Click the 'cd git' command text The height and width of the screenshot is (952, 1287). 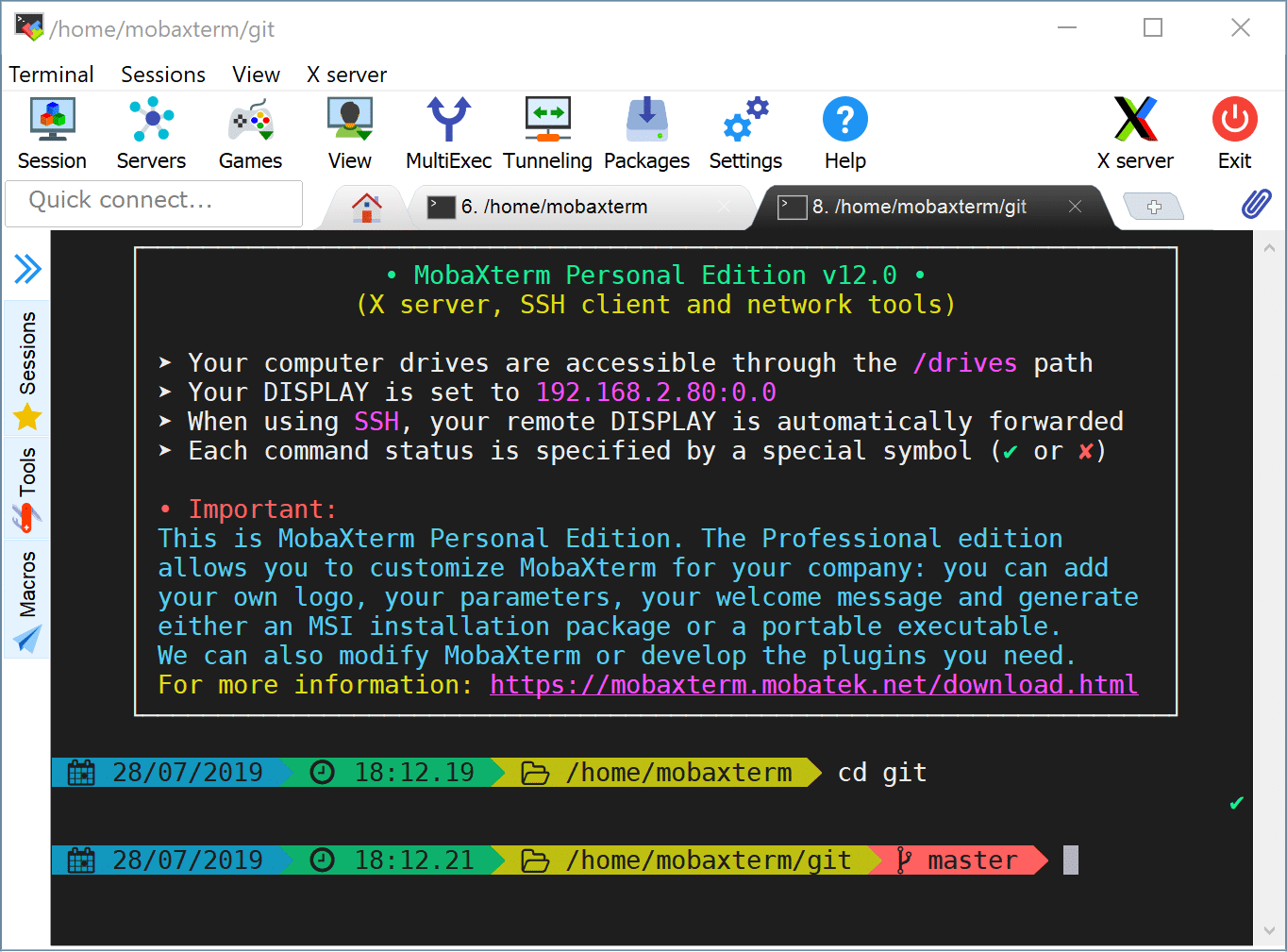882,773
